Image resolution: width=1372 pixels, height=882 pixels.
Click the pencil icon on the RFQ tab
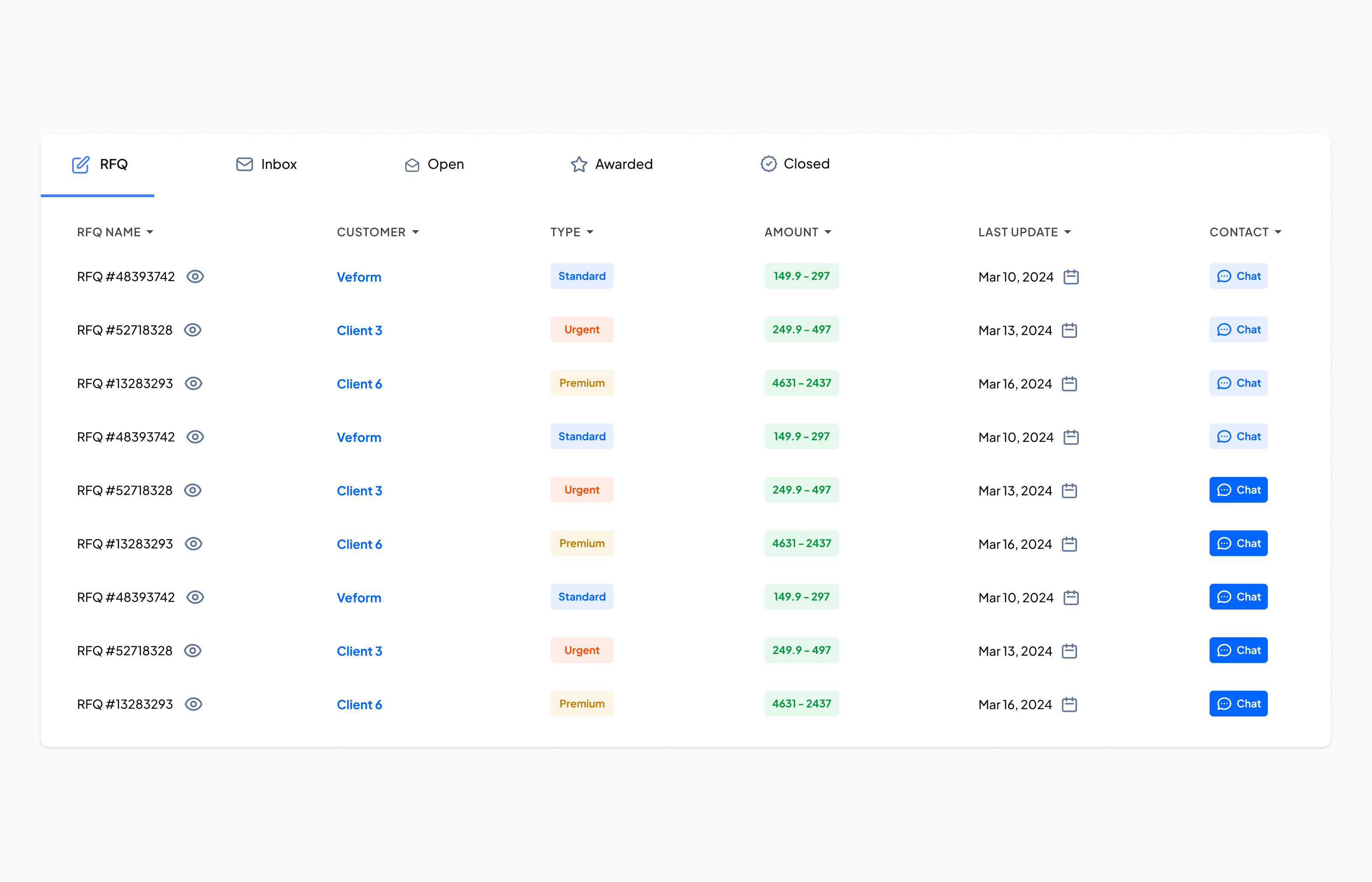[x=80, y=165]
